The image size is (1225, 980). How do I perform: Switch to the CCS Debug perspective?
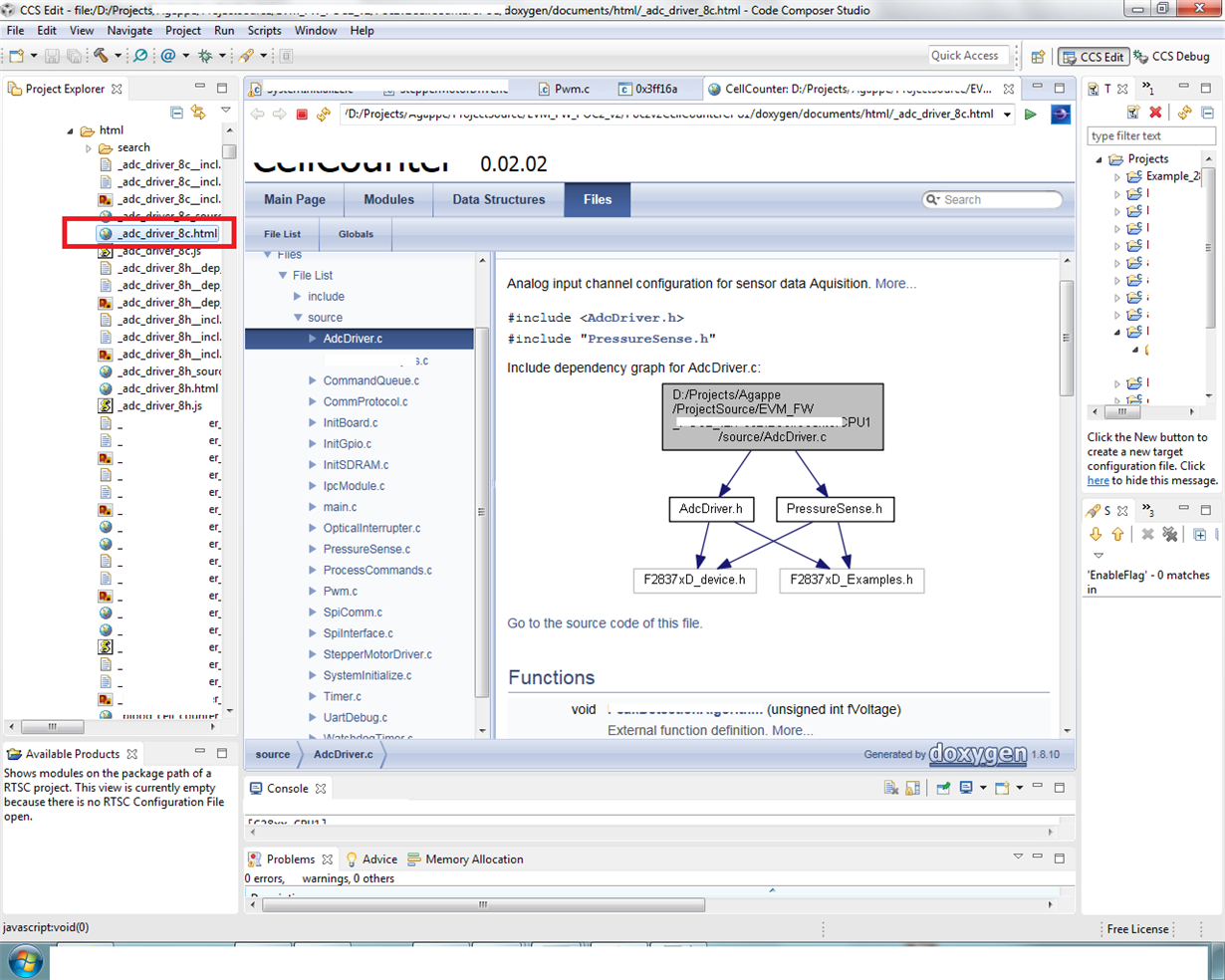pos(1171,57)
